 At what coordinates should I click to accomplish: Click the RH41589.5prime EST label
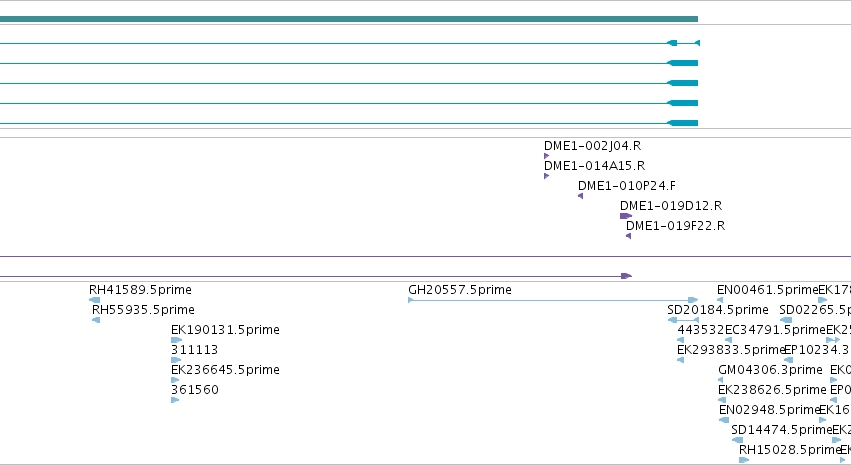pos(140,290)
